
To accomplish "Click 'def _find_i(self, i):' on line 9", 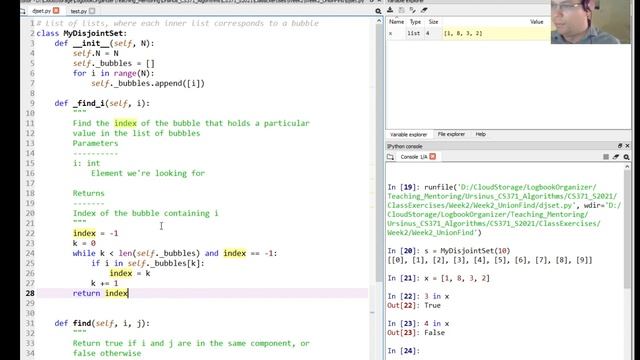I will tap(102, 103).
